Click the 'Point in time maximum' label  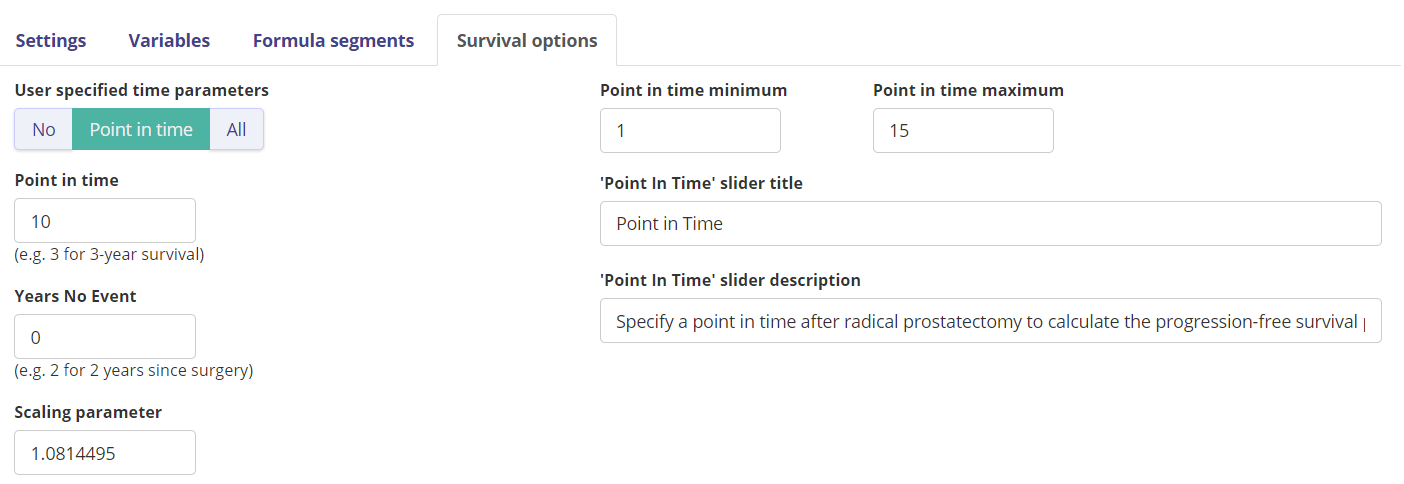[968, 90]
